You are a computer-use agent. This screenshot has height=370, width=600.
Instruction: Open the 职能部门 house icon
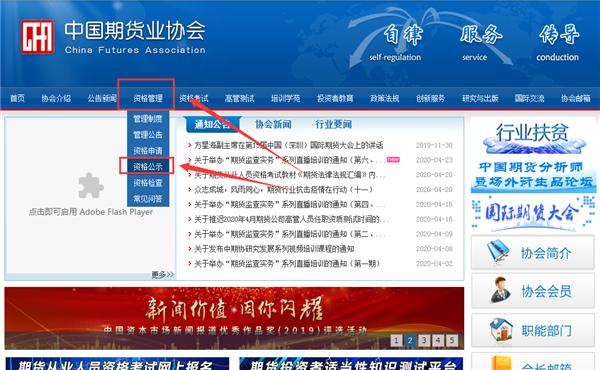tap(501, 330)
